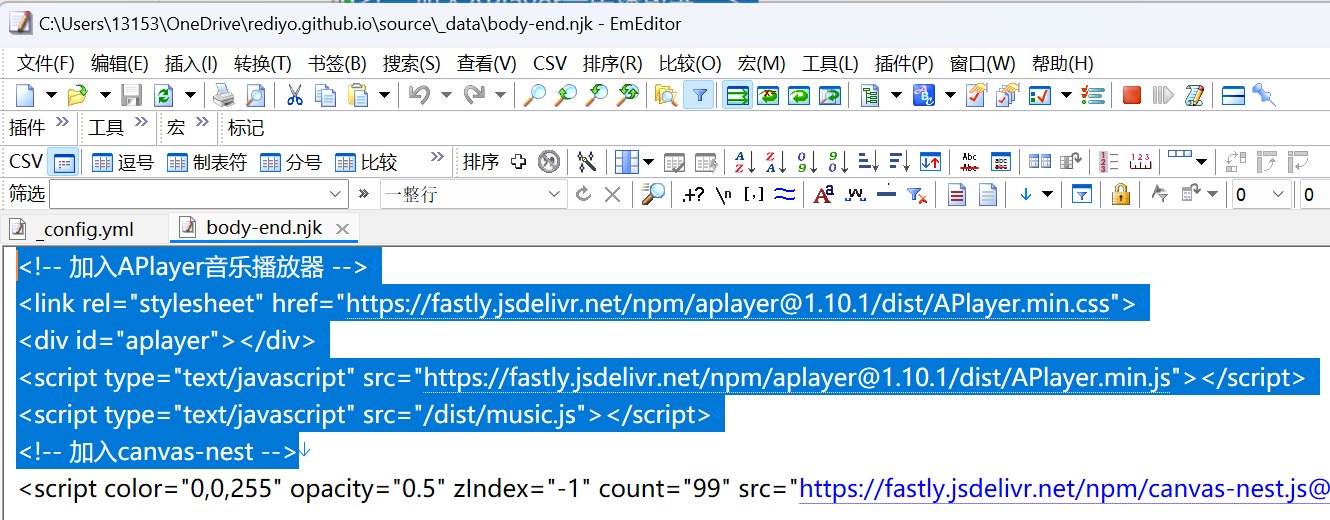Save the file with the diskette icon
The width and height of the screenshot is (1330, 520).
pos(131,95)
